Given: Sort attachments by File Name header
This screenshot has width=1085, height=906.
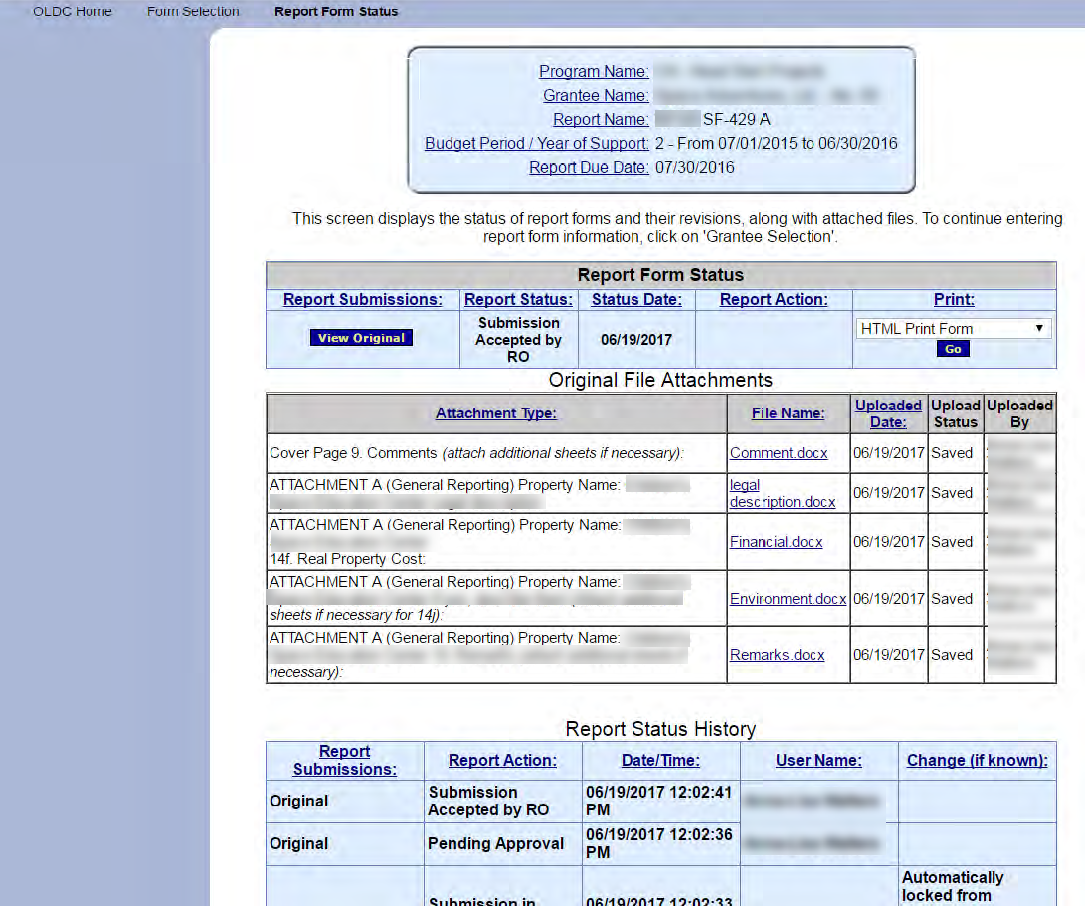Looking at the screenshot, I should point(788,413).
